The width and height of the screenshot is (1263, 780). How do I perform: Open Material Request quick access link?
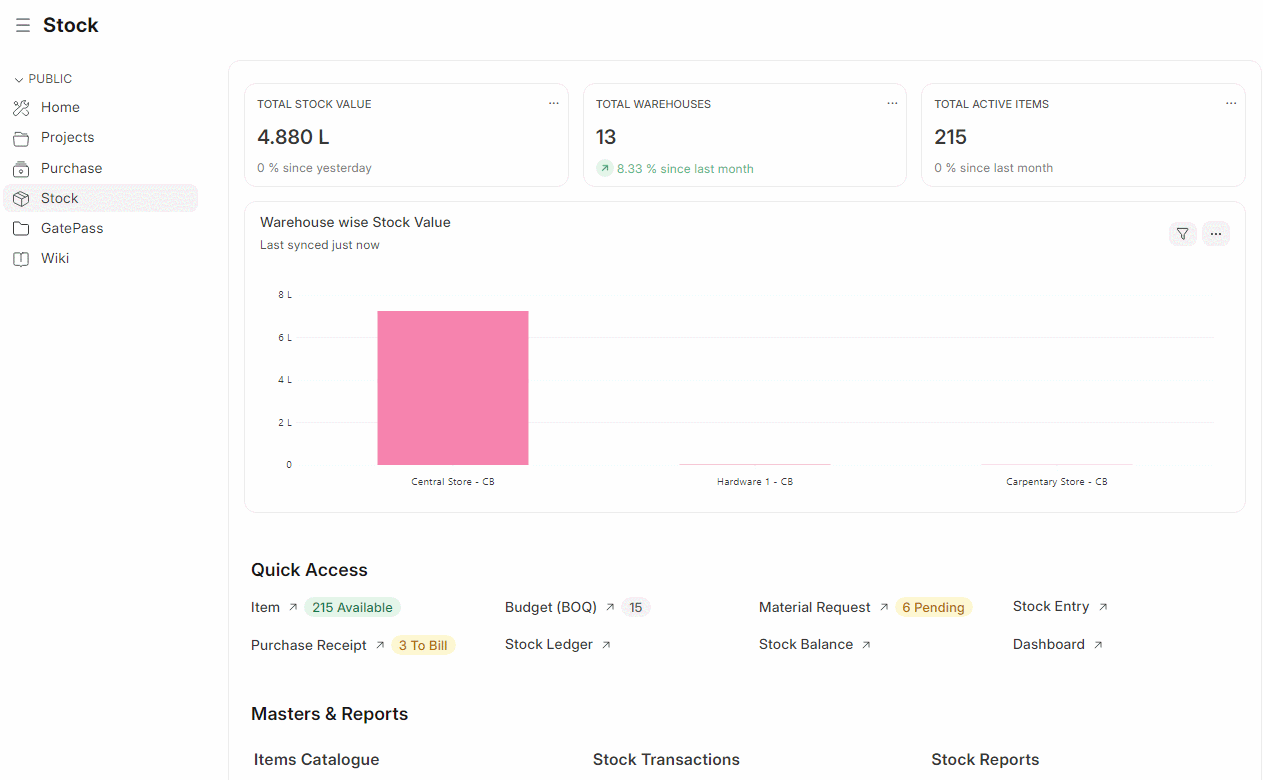point(815,607)
